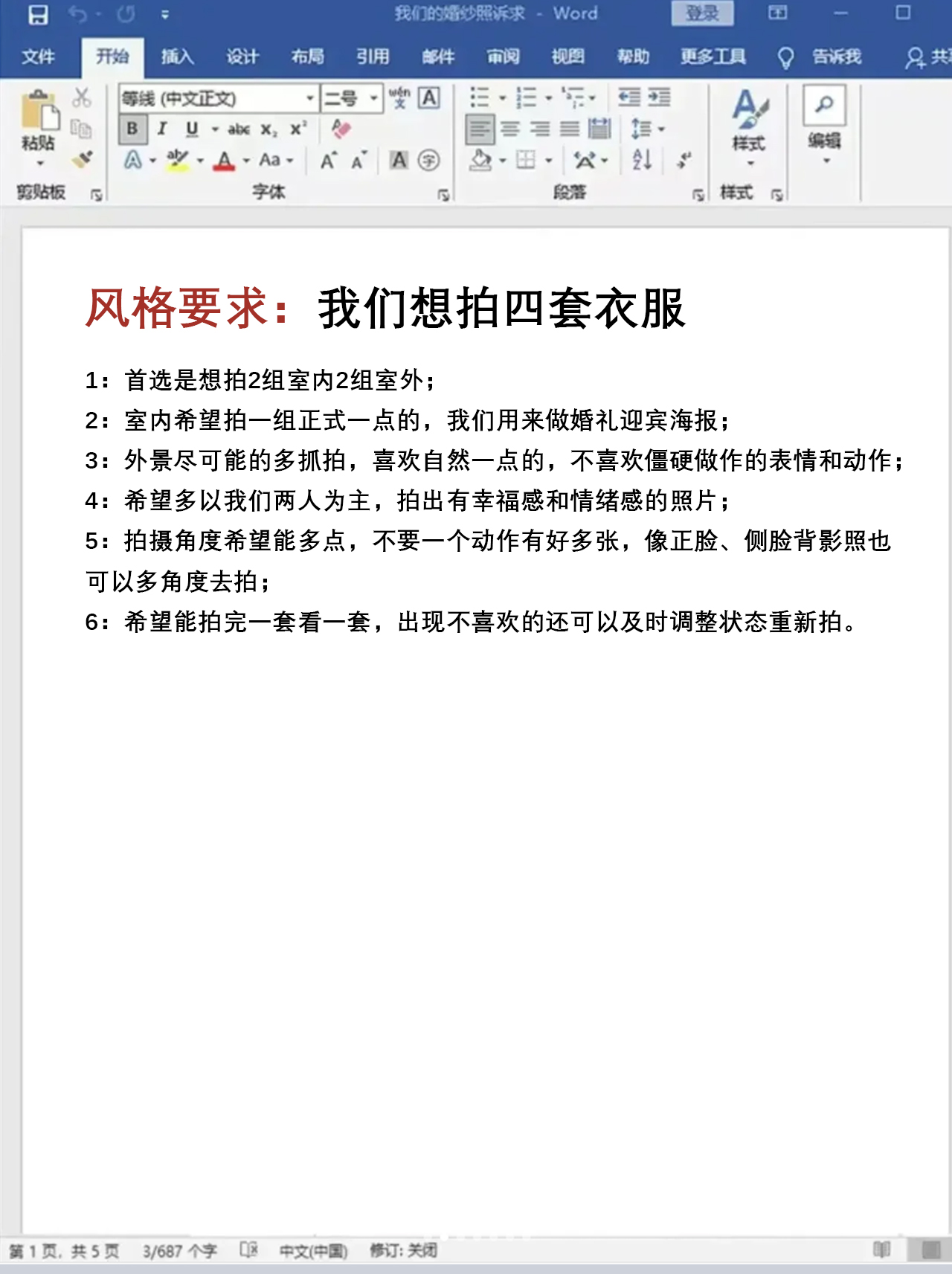Open the 编辑 find menu
The width and height of the screenshot is (952, 1274).
[824, 125]
